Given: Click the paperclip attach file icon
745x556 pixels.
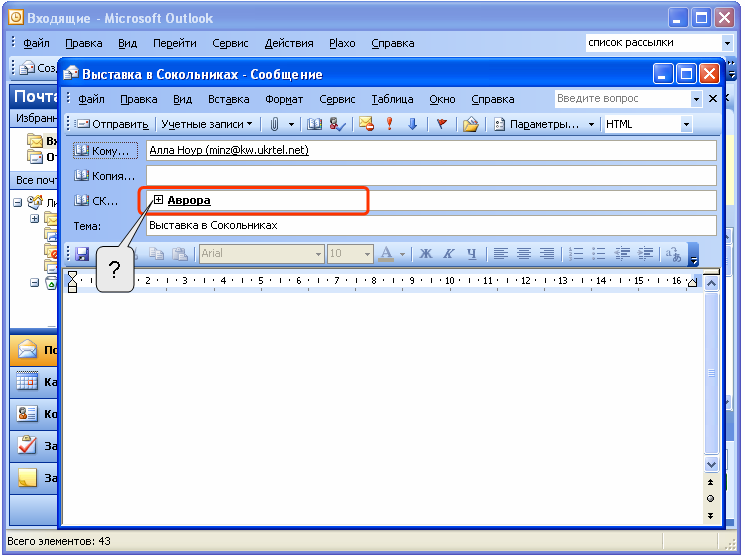Looking at the screenshot, I should pyautogui.click(x=274, y=125).
